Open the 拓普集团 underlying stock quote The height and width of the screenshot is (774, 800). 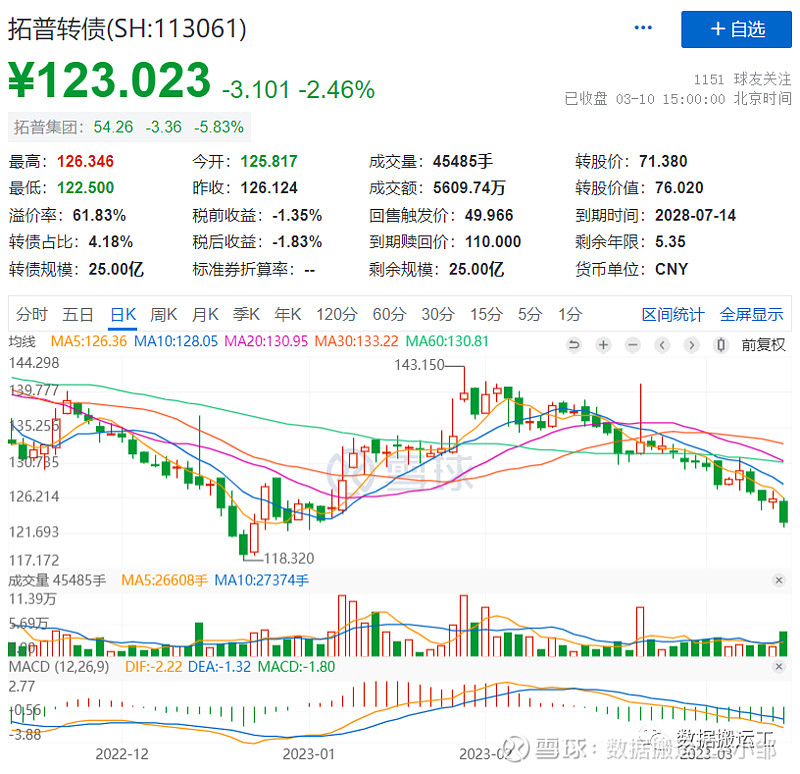pyautogui.click(x=129, y=127)
